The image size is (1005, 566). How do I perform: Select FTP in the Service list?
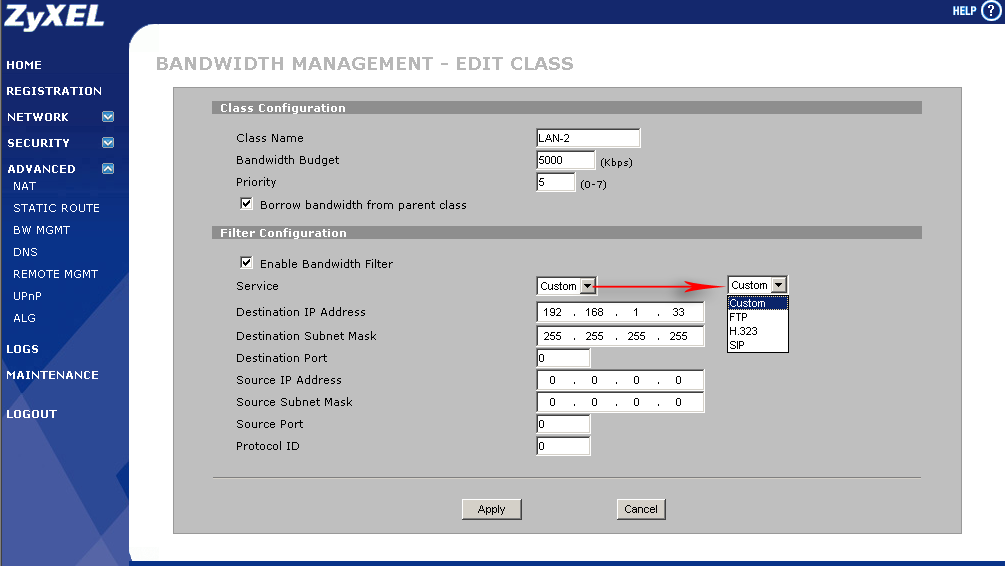[758, 317]
